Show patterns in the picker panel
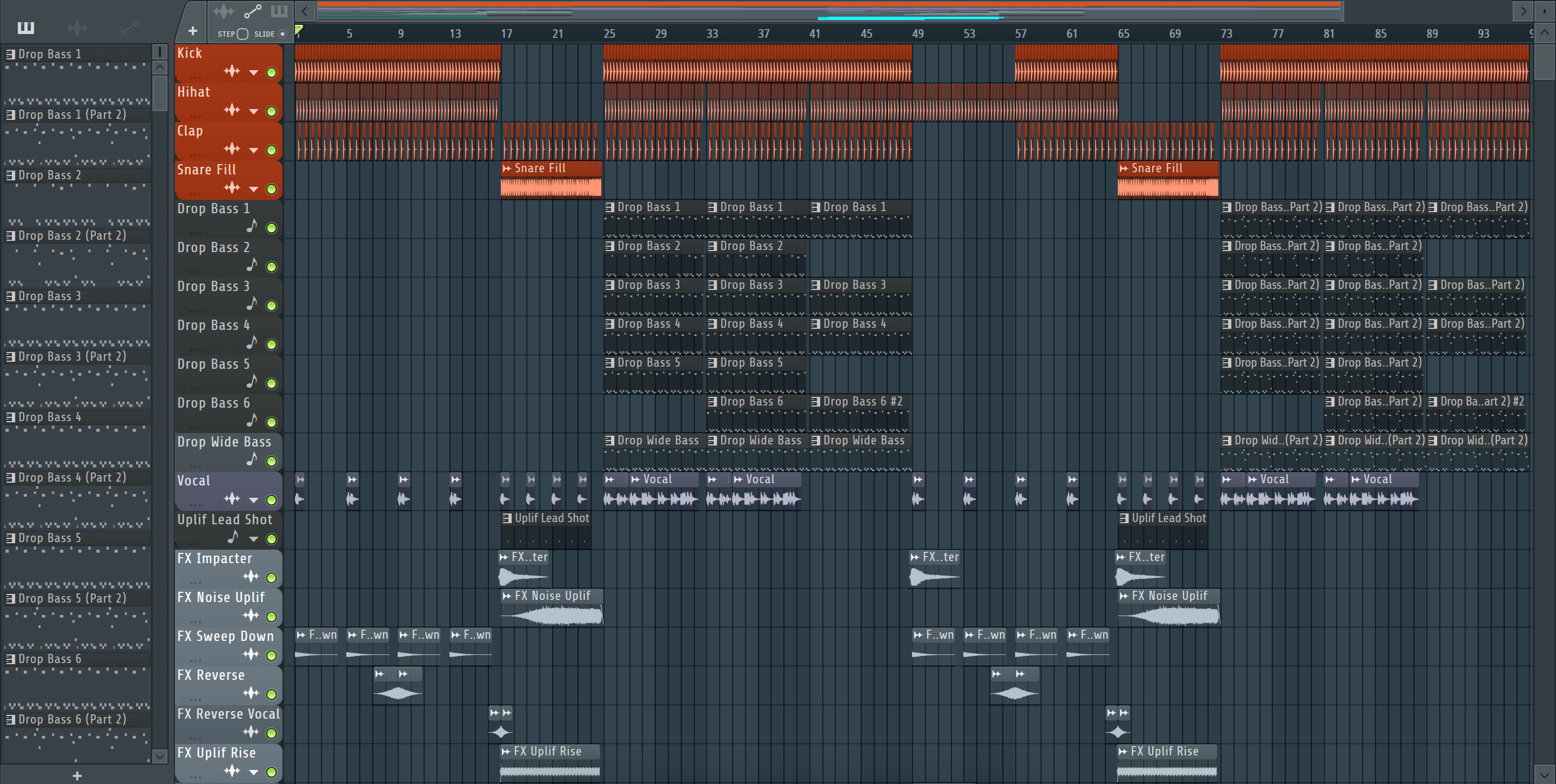The width and height of the screenshot is (1556, 784). pos(25,28)
